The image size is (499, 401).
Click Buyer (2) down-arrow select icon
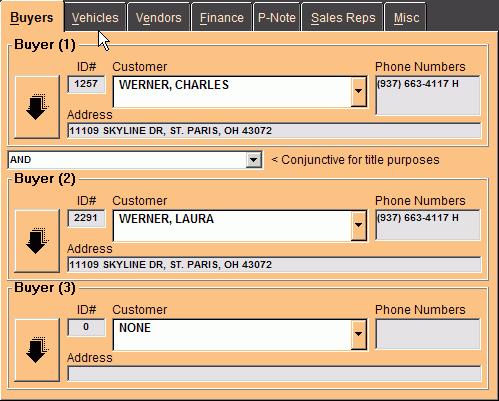(37, 241)
